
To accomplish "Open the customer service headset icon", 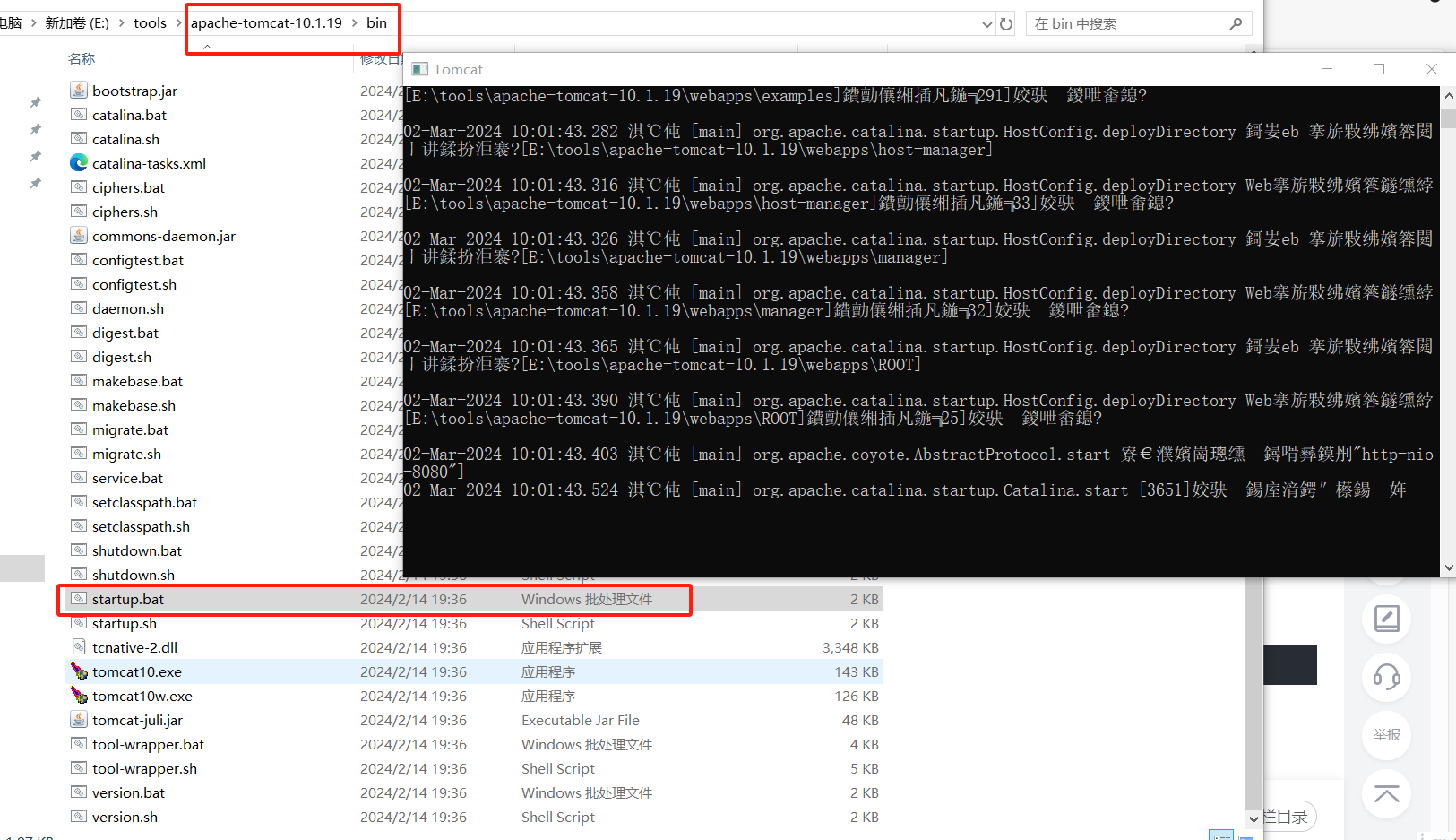I will point(1386,678).
